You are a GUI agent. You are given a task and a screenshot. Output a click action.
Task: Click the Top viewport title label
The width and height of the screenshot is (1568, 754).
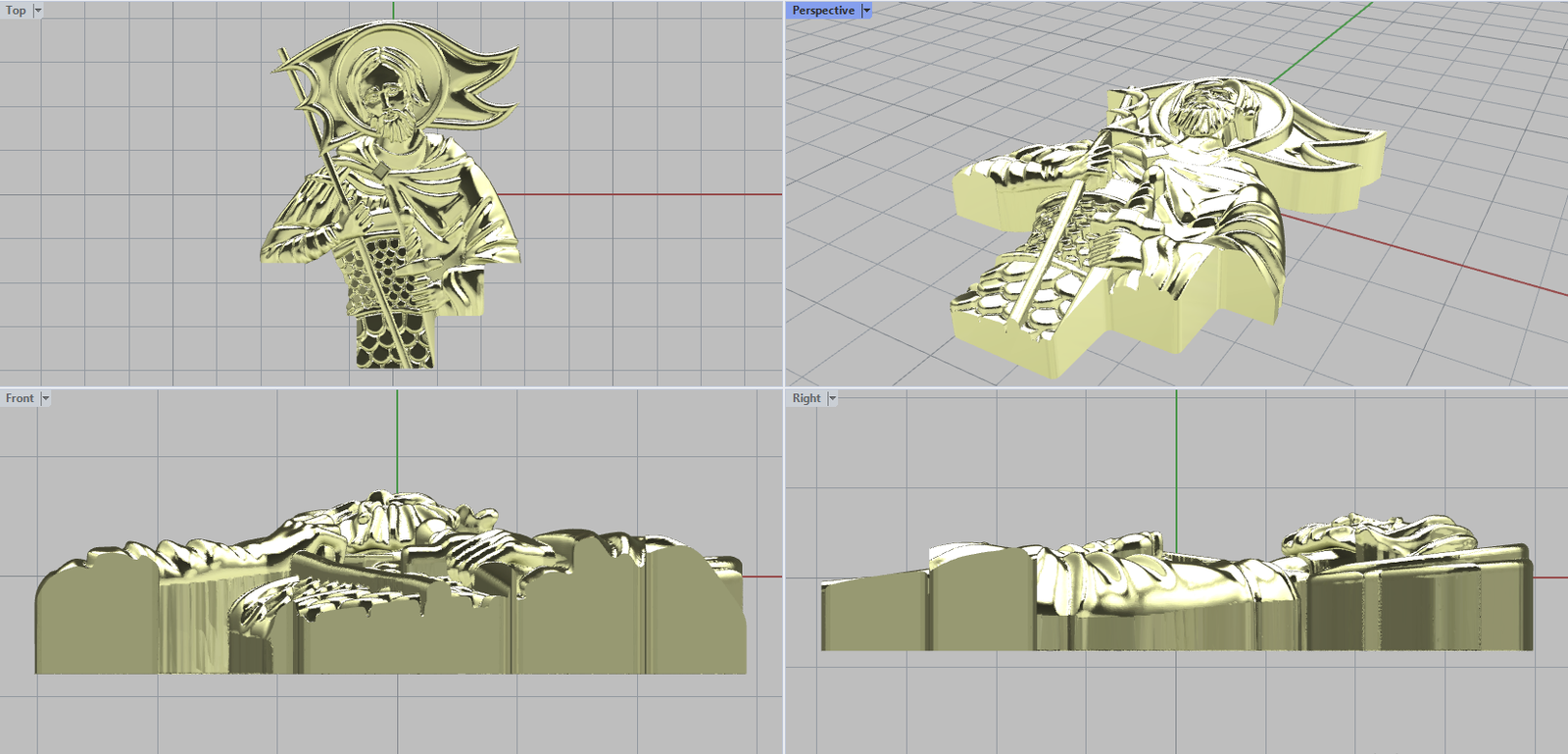point(16,11)
